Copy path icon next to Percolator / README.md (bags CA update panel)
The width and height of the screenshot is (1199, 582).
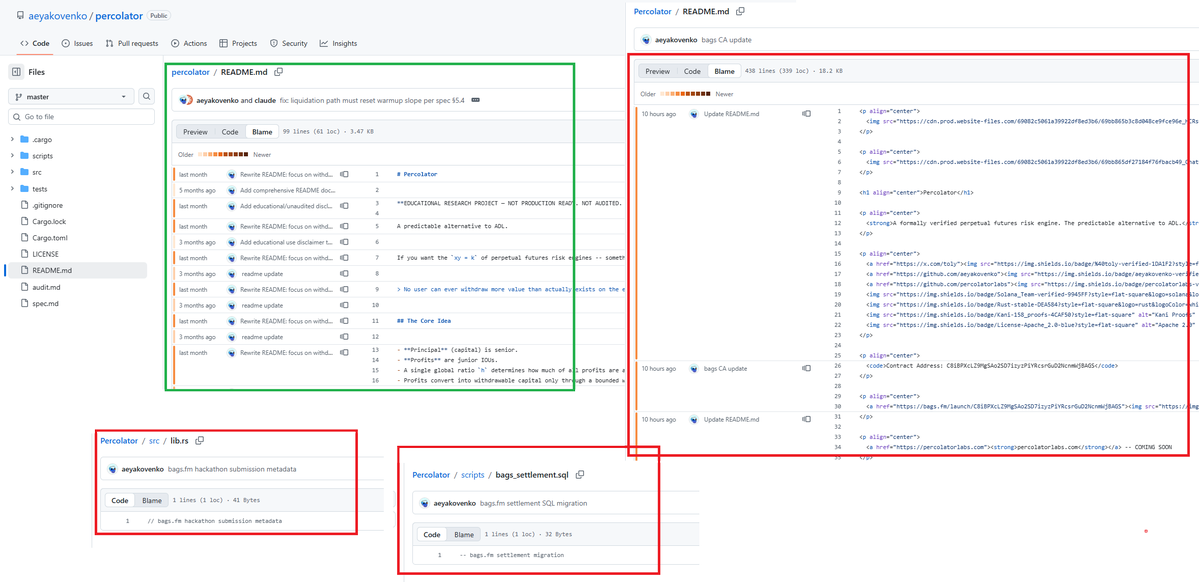tap(739, 11)
